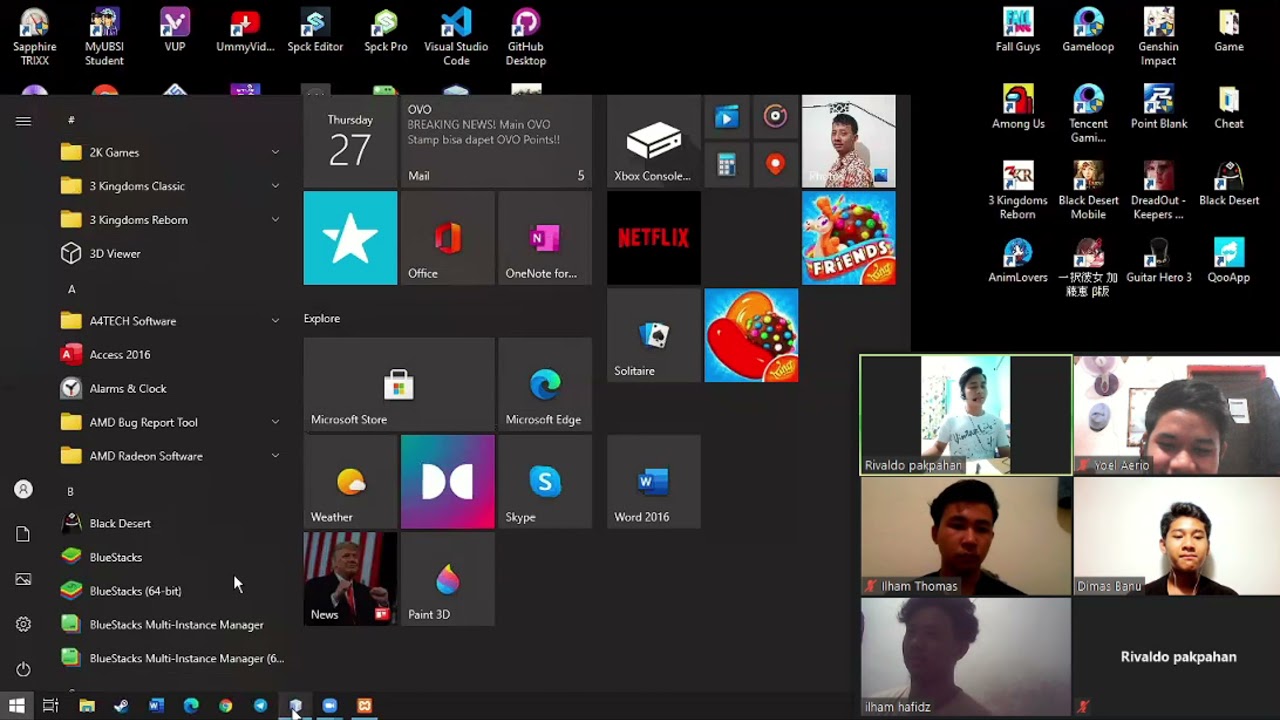Open Guitar Hero 3 desktop shortcut
The image size is (1280, 720).
1158,262
